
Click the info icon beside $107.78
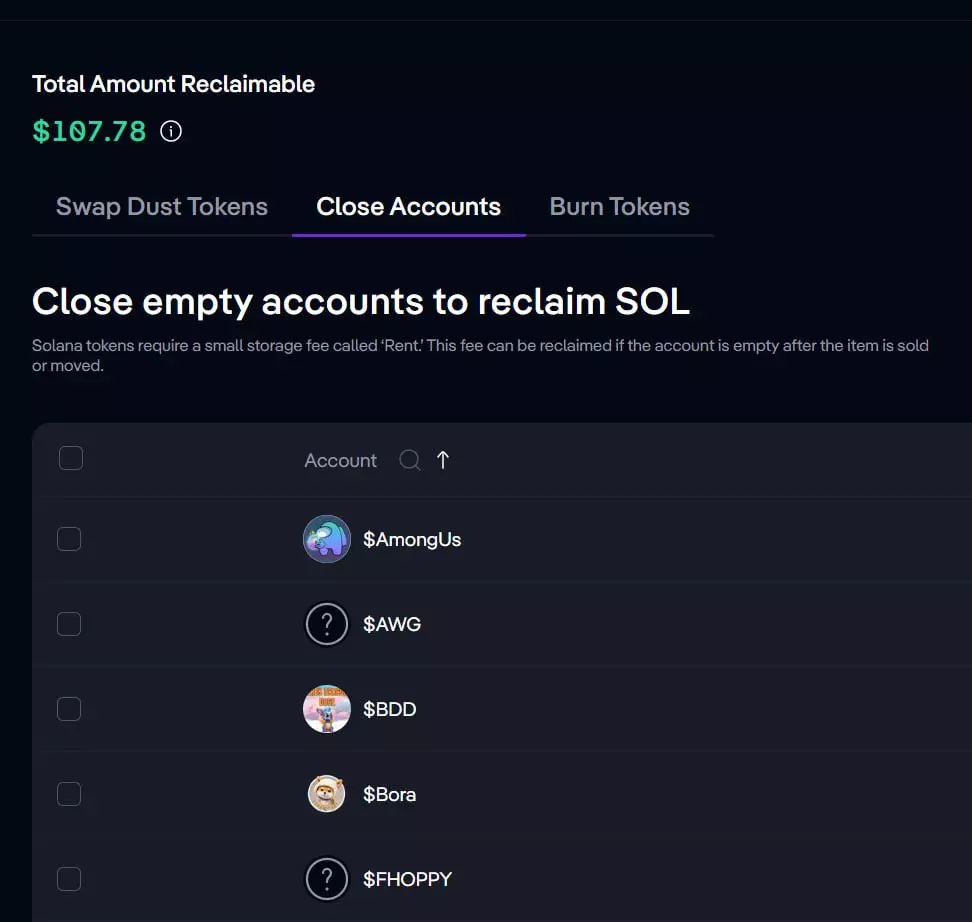pyautogui.click(x=172, y=131)
